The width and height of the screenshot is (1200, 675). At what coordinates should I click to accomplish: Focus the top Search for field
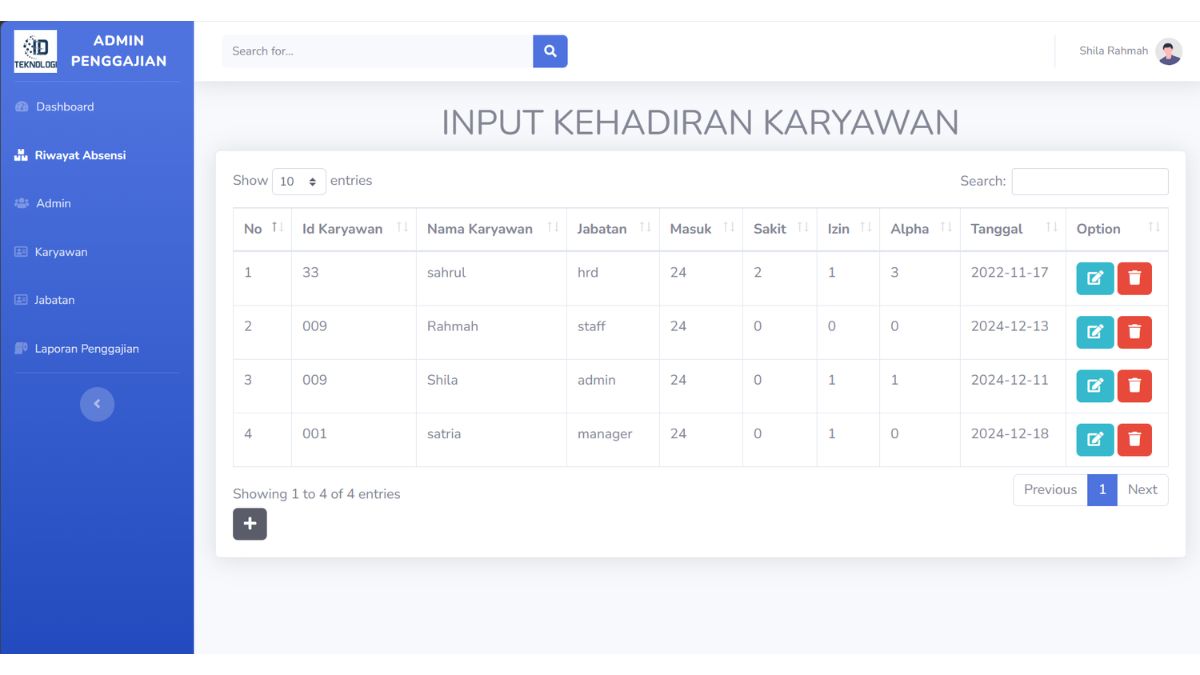tap(377, 51)
